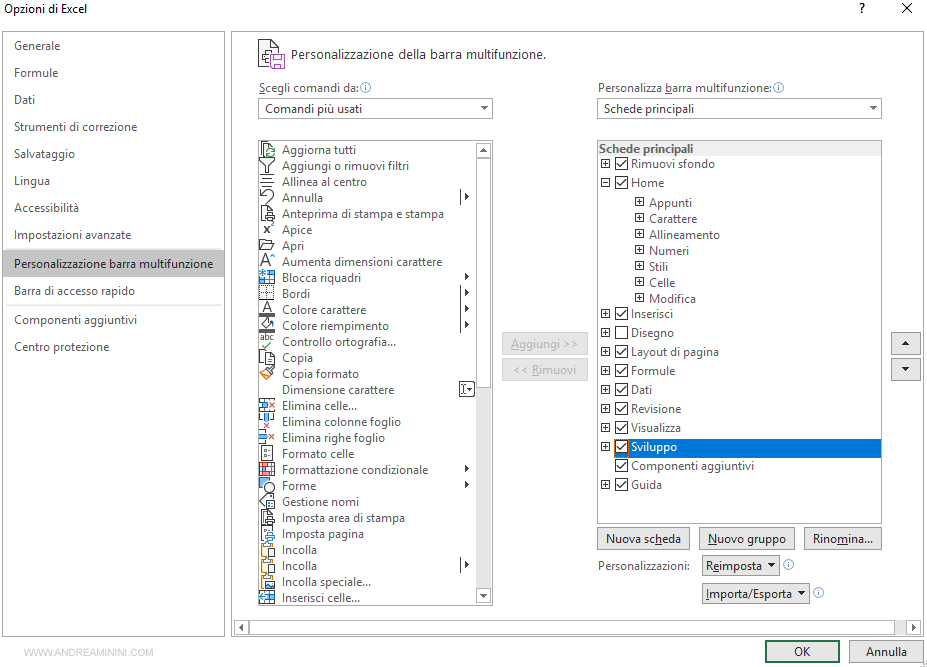Click the Controllo ortografia abc icon
This screenshot has width=927, height=667.
(x=267, y=341)
